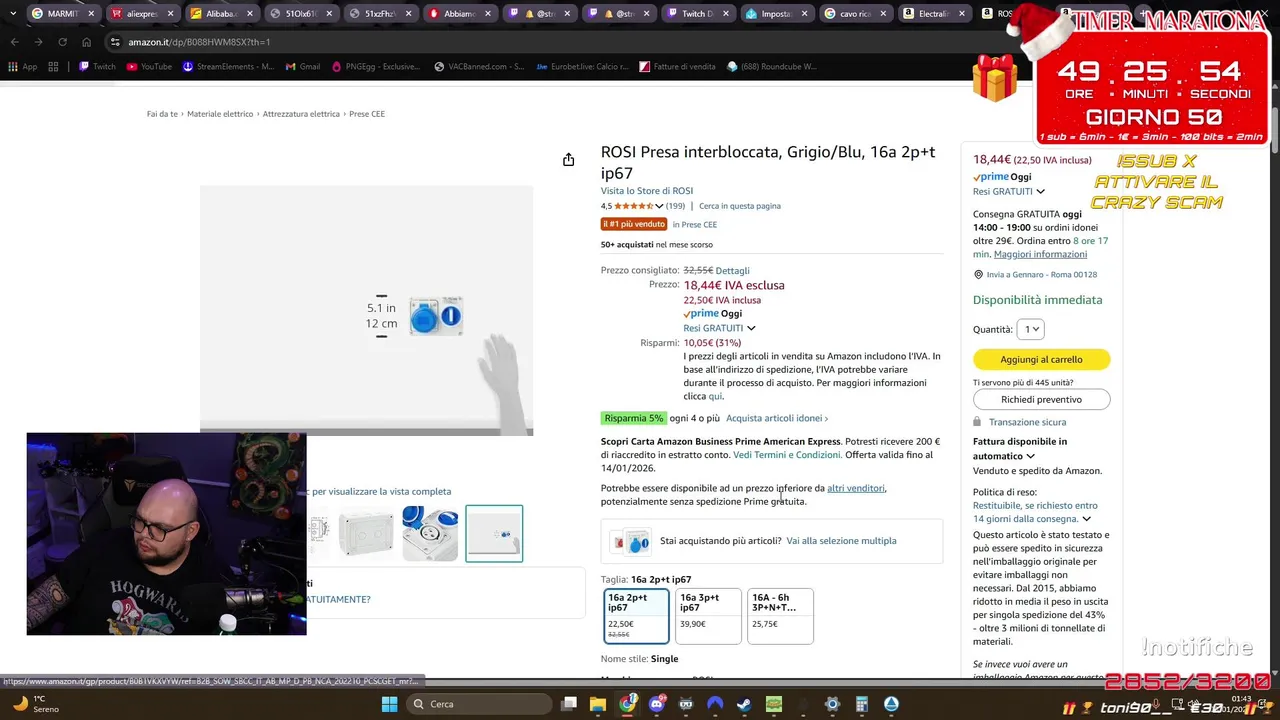
Task: Switch to the cavo rica tab
Action: click(855, 14)
